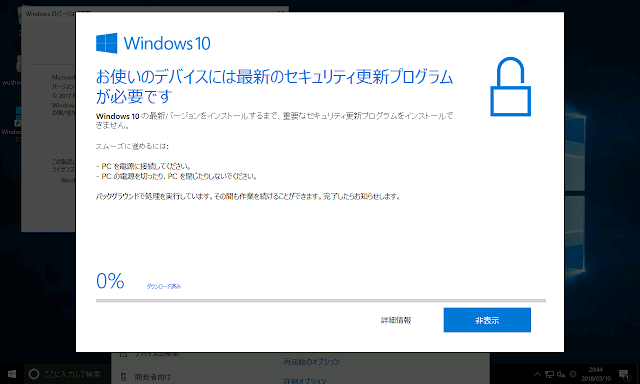Click the ダウンロード済み status text
This screenshot has height=384, width=640.
[x=164, y=286]
